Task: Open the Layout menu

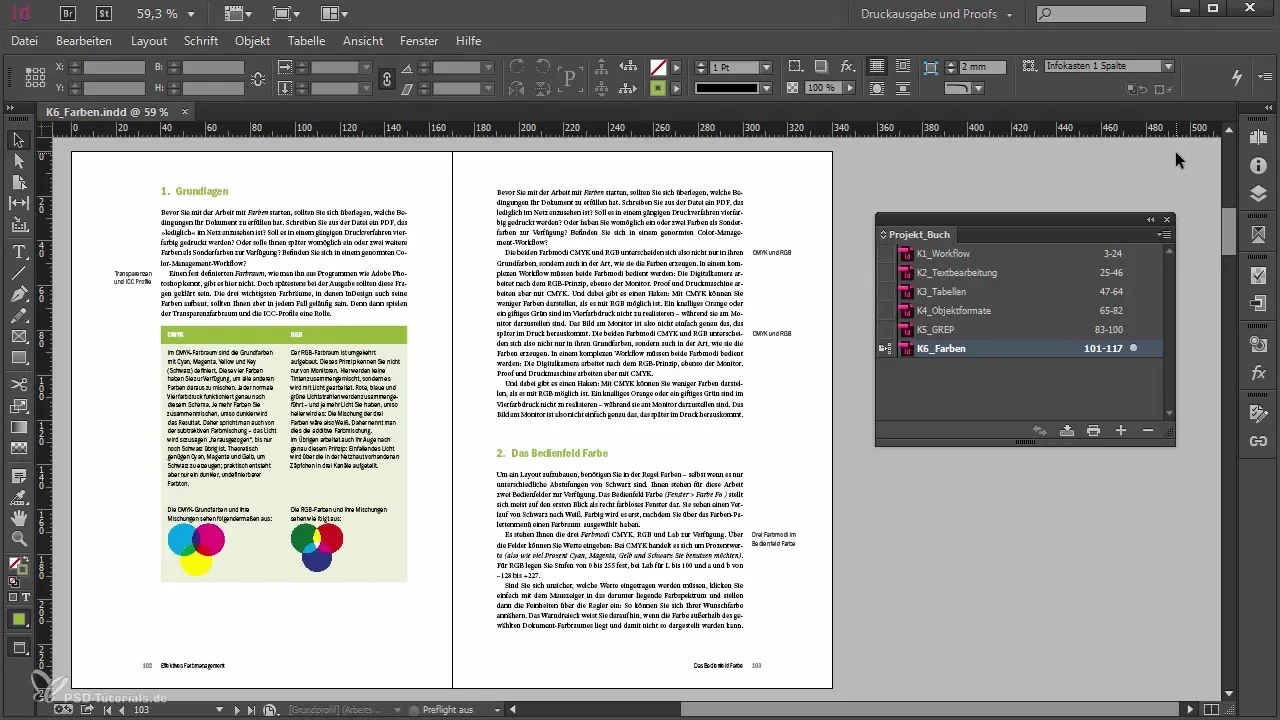Action: (149, 41)
